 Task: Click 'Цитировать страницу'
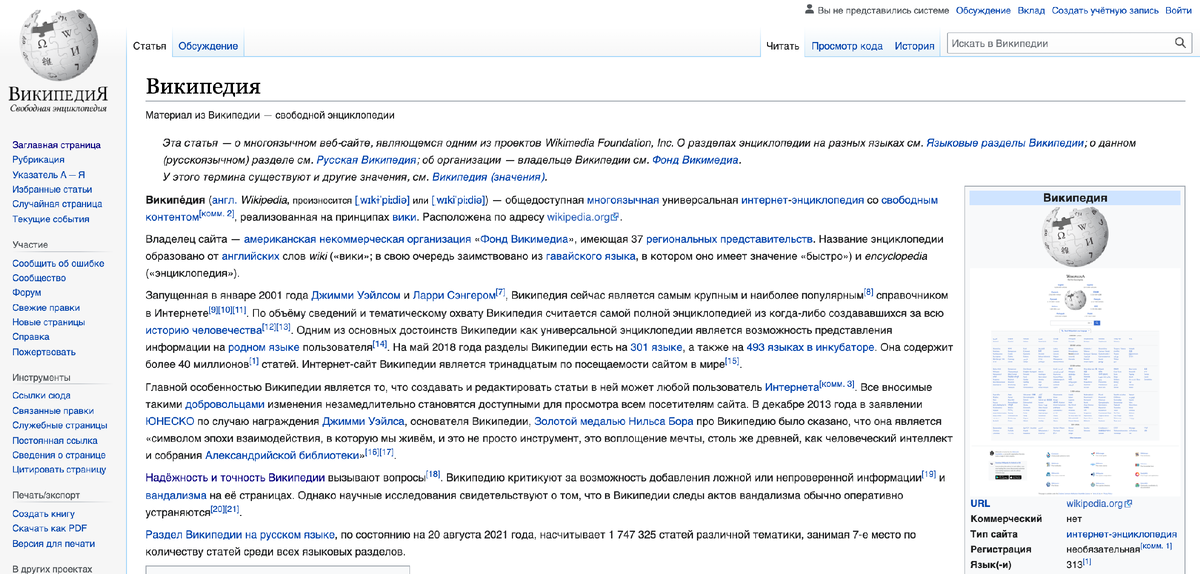pos(59,469)
